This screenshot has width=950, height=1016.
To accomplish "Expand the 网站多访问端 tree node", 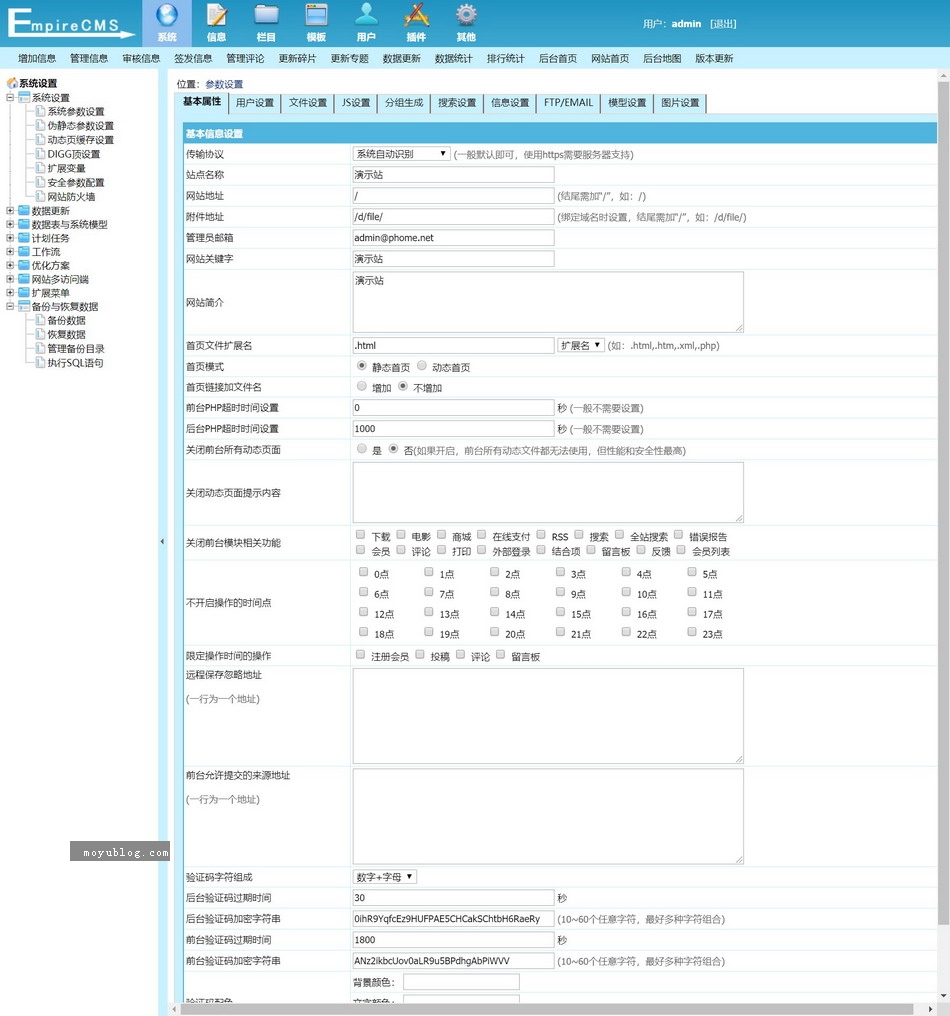I will [x=10, y=279].
